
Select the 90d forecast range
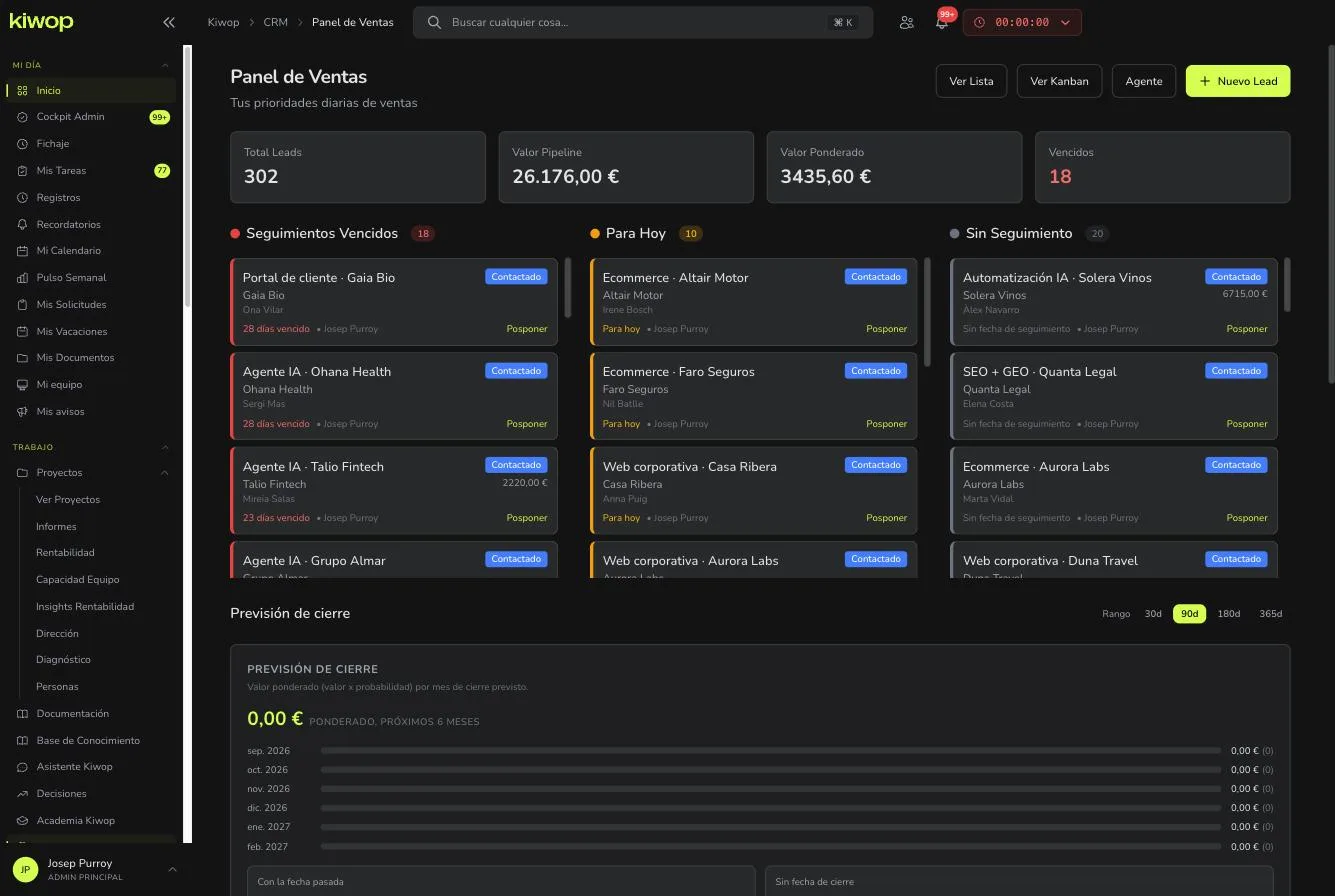click(1189, 614)
